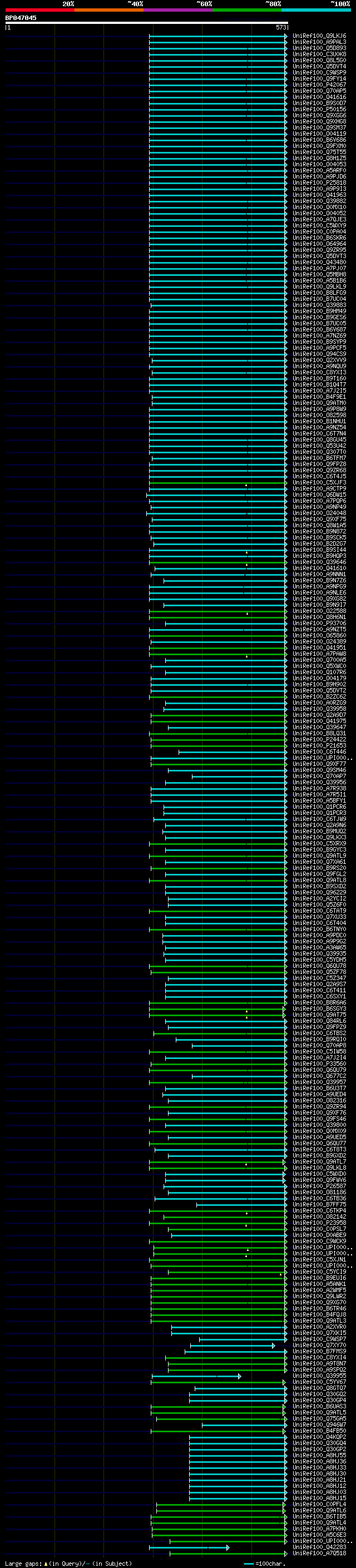This screenshot has height=1568, width=356.
Task: Click the query name BP047045
Action: point(21,18)
